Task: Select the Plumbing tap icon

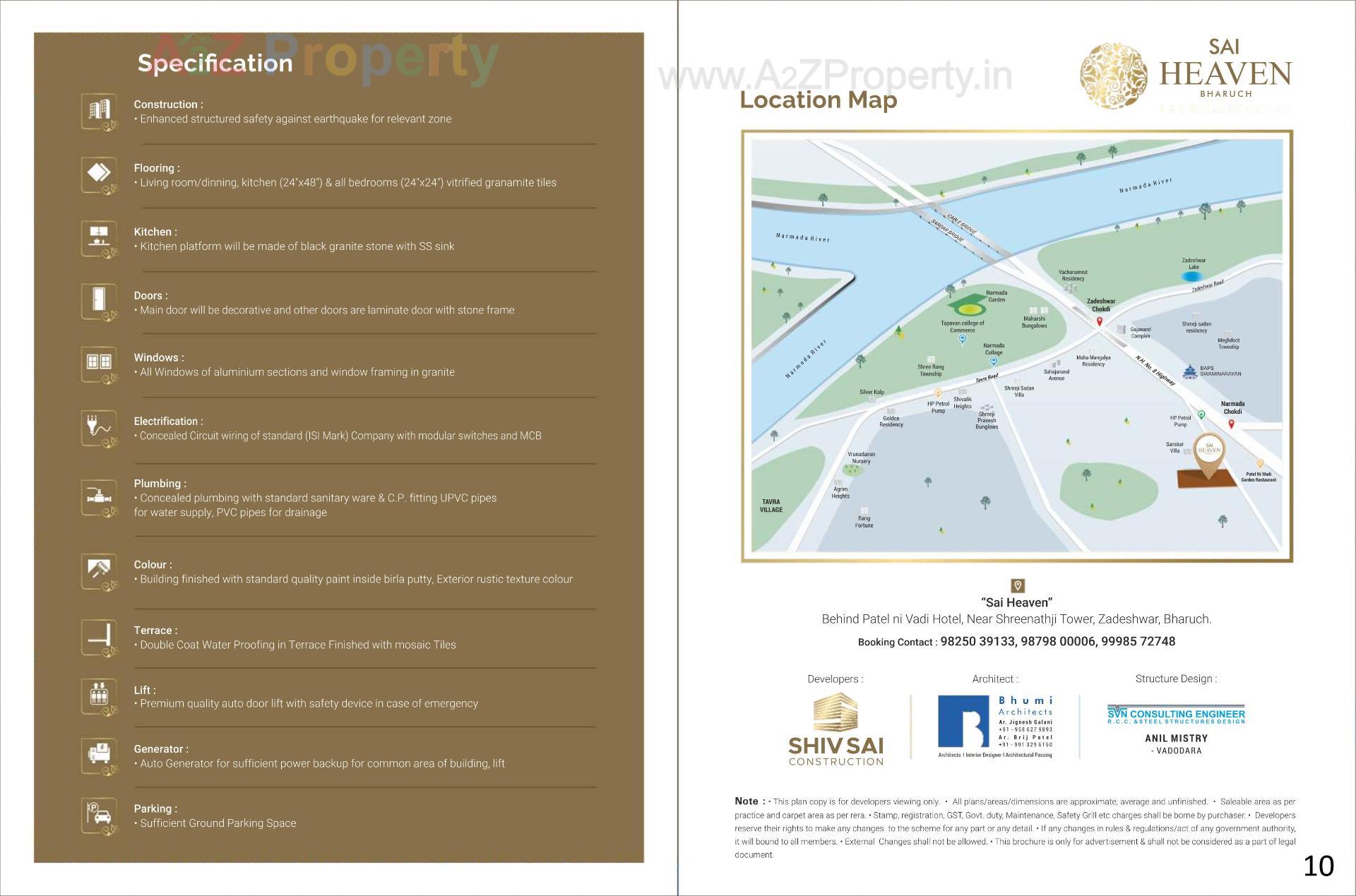Action: (99, 497)
